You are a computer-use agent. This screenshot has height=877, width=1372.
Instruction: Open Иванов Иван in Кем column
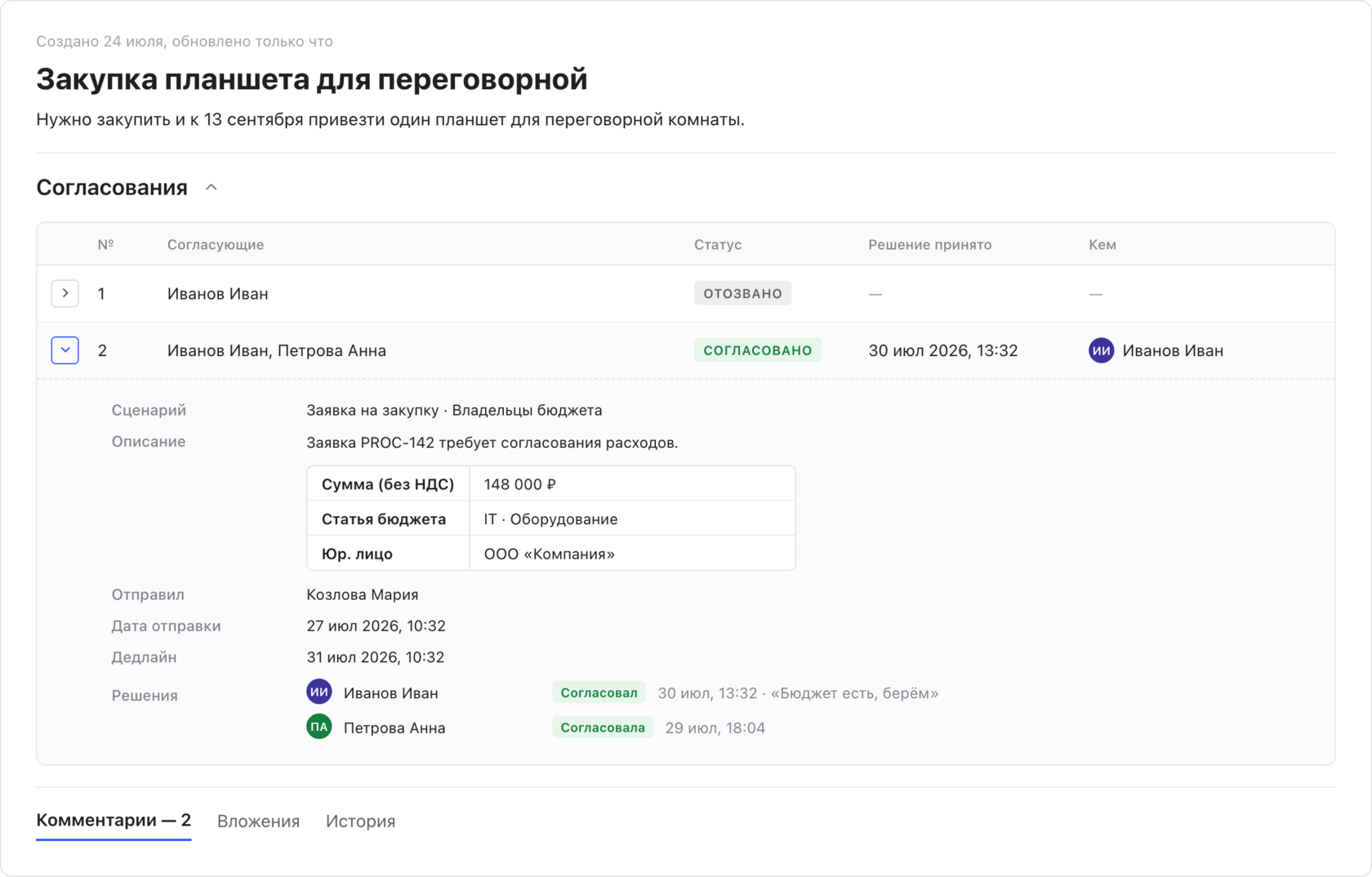(x=1173, y=350)
